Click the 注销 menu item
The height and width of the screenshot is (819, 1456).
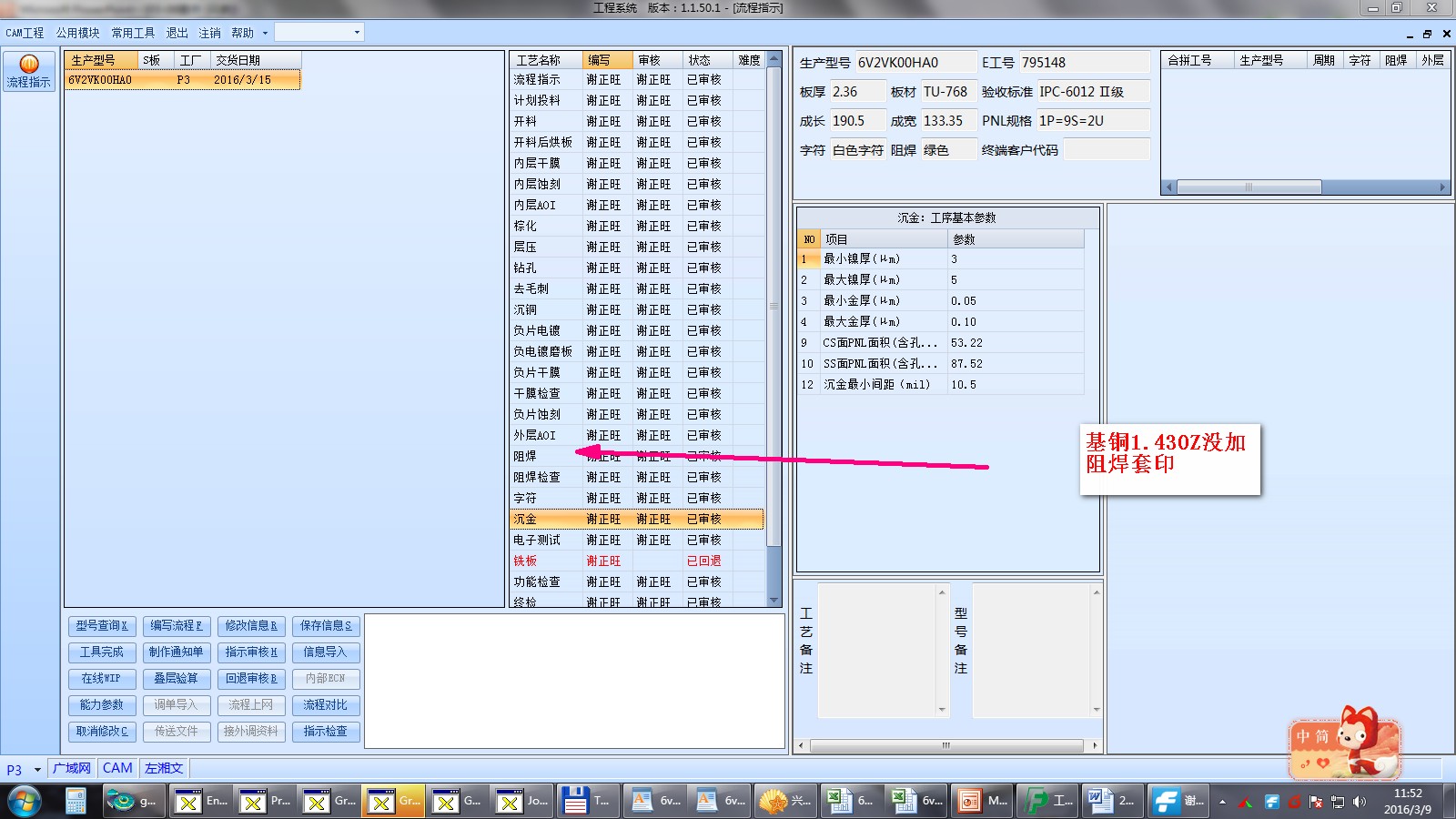[x=209, y=33]
